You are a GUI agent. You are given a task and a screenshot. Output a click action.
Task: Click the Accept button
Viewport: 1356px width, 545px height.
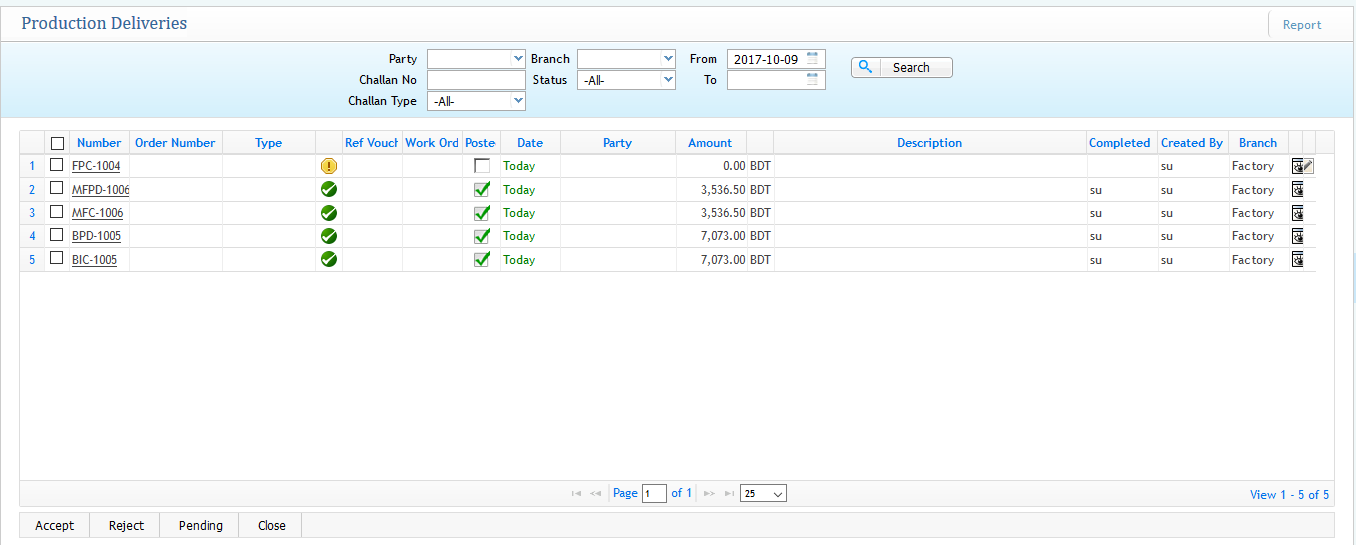click(55, 525)
